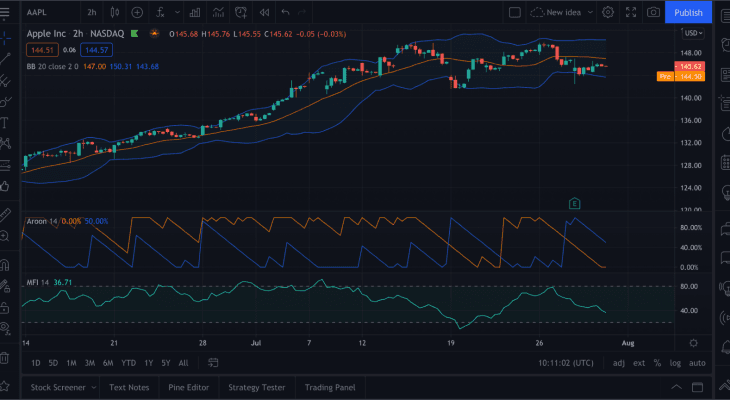Click the bar Replay rewind icon

click(x=264, y=12)
